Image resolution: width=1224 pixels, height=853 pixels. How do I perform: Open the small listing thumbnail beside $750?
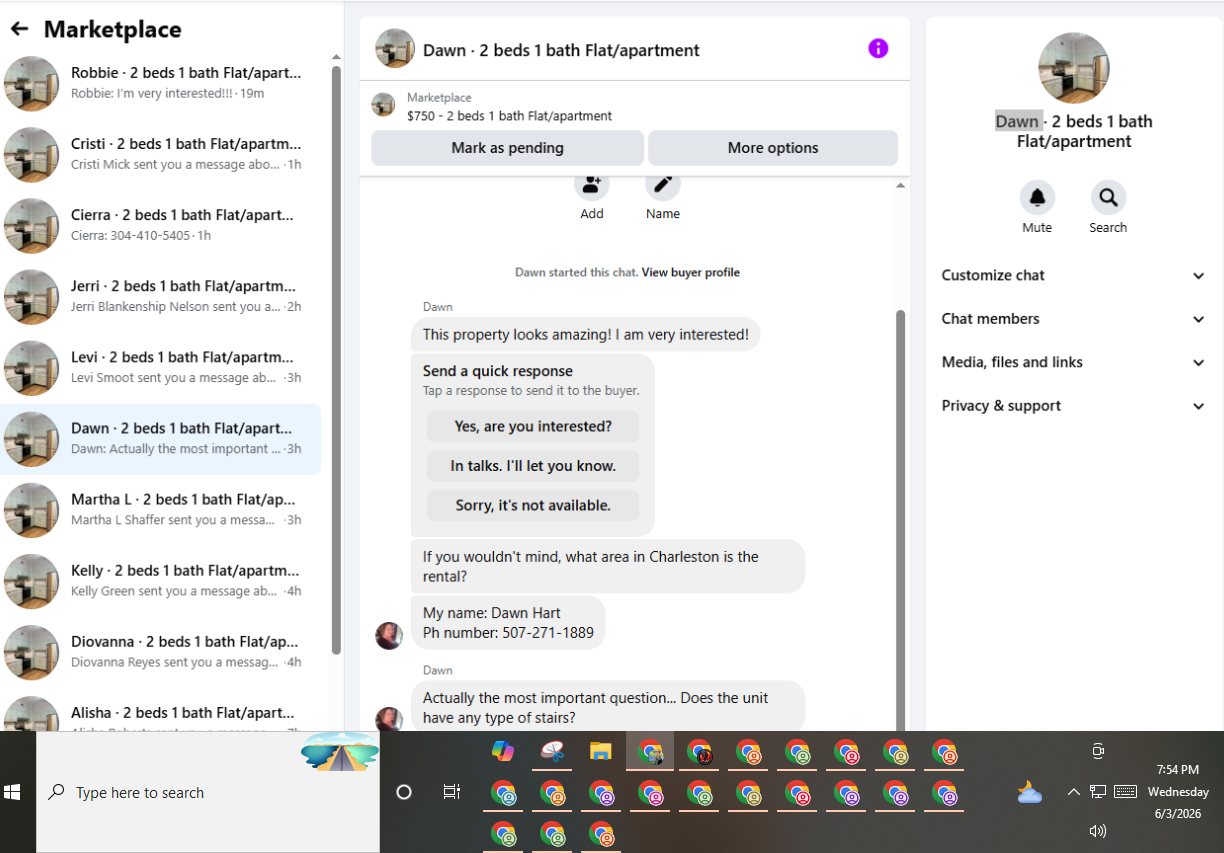pos(383,105)
